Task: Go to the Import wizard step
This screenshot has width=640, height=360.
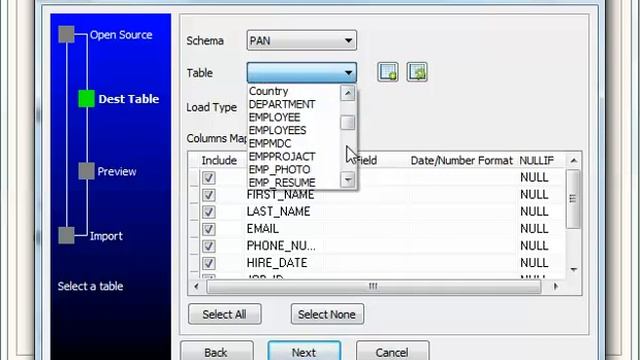Action: click(x=106, y=236)
